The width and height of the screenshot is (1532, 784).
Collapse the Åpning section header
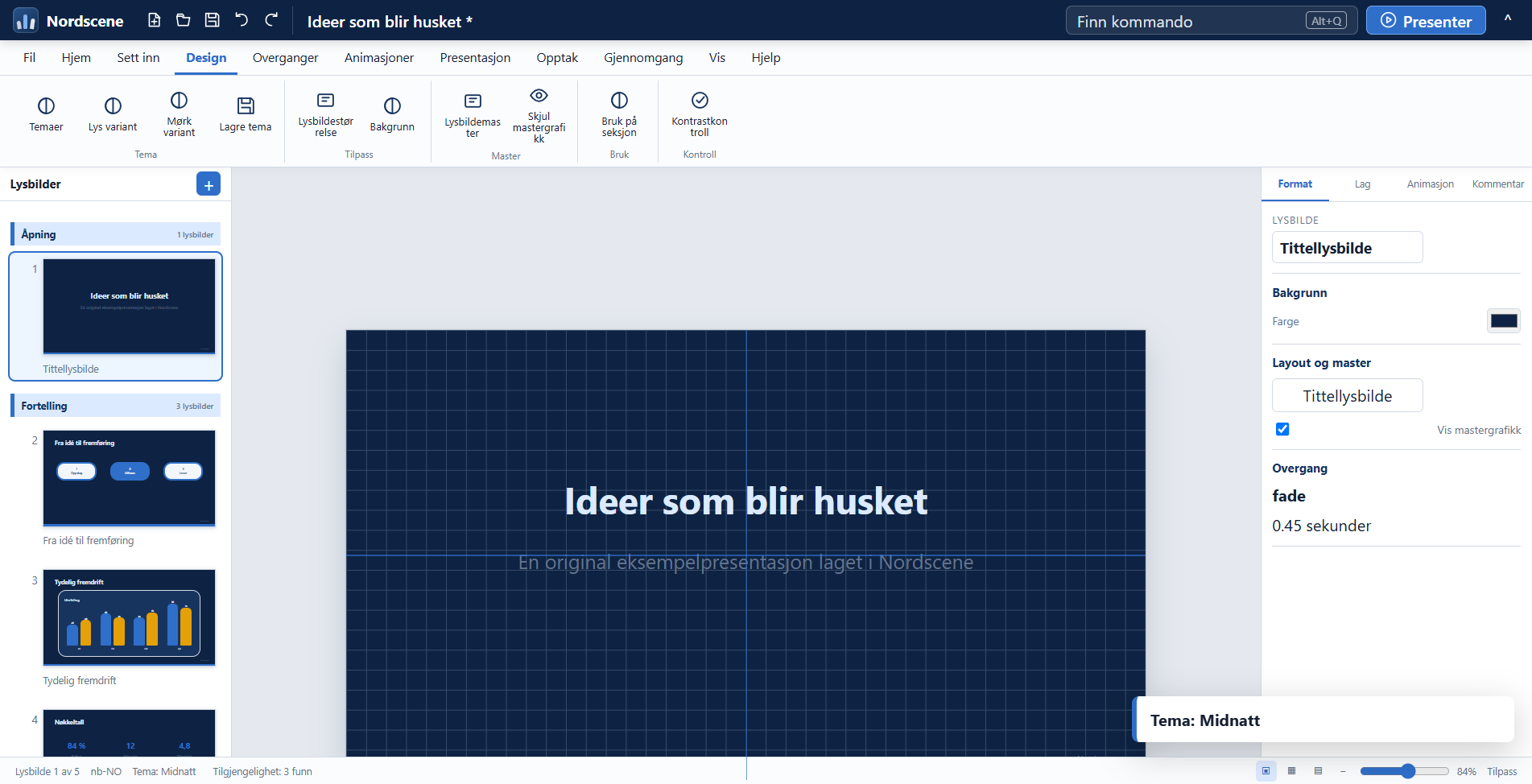click(115, 234)
